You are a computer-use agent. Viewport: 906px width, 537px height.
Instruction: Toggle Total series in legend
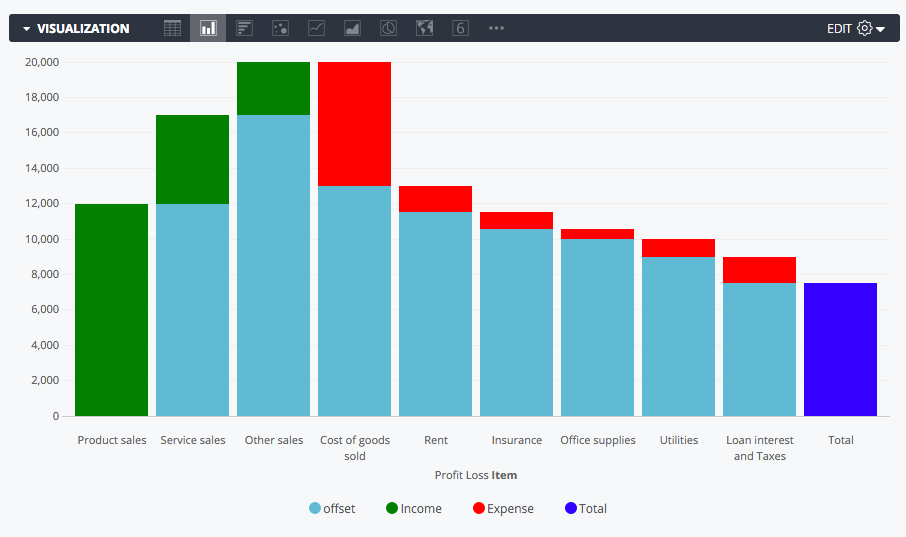586,509
